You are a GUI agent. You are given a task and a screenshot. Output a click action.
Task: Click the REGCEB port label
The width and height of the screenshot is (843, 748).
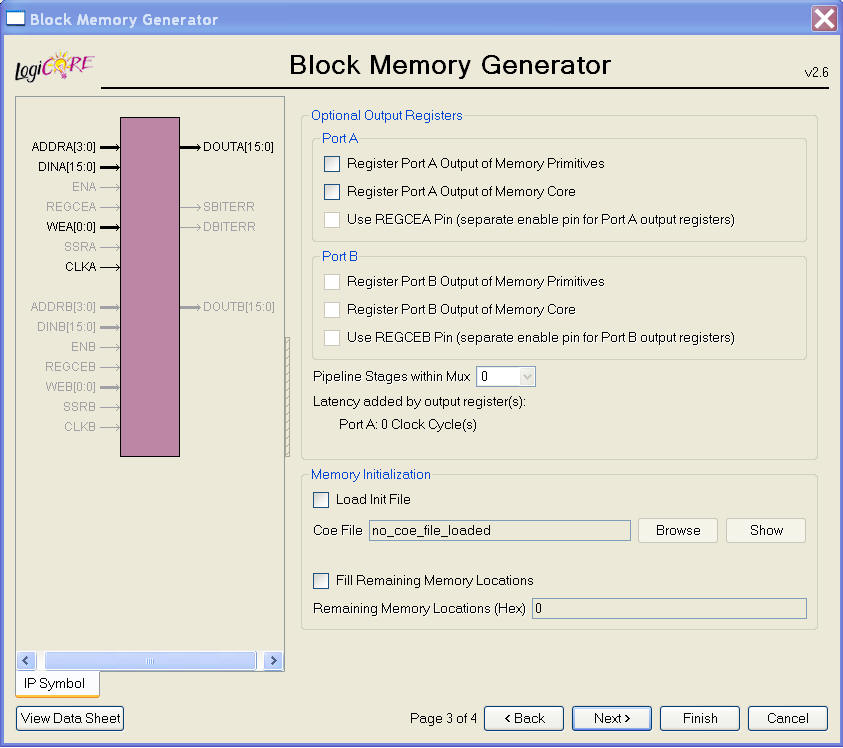point(70,367)
